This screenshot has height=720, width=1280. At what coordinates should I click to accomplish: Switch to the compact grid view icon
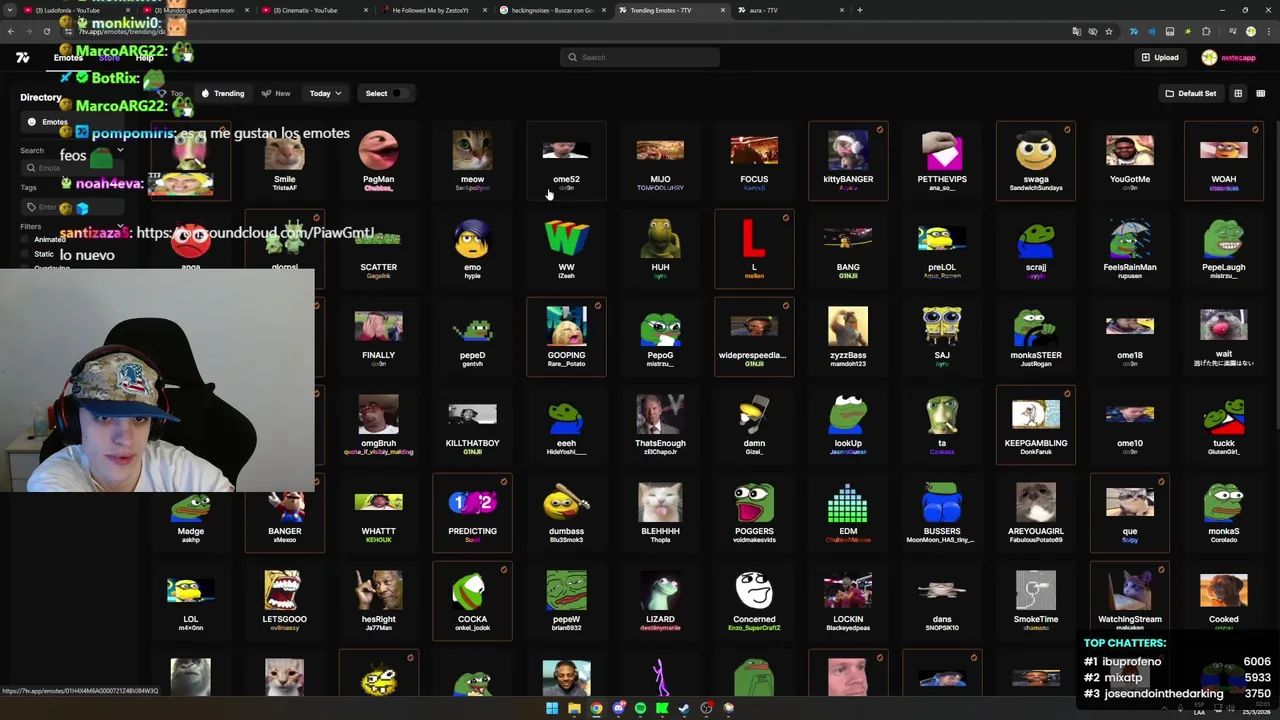(x=1260, y=93)
